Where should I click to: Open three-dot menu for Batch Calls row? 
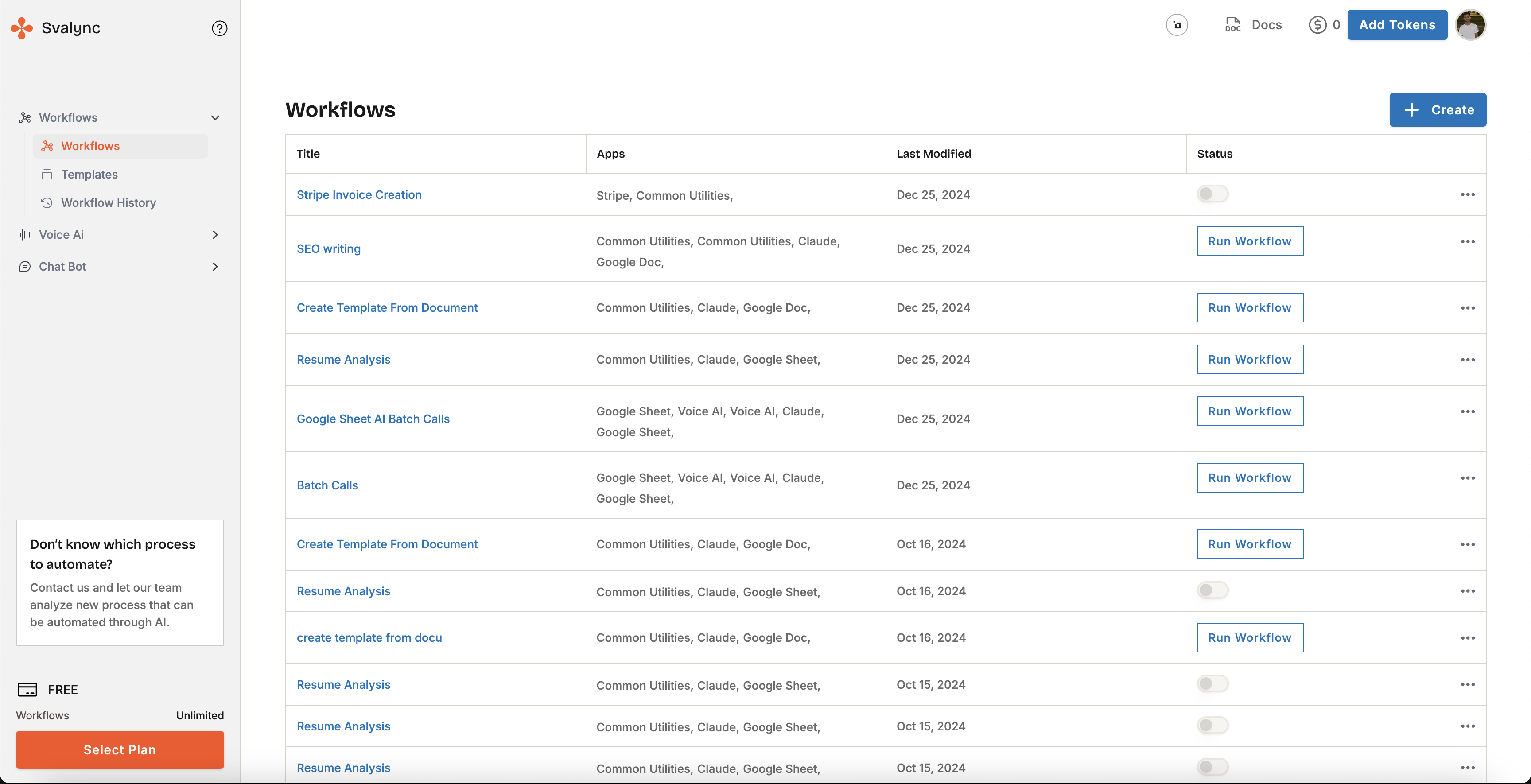[x=1467, y=478]
